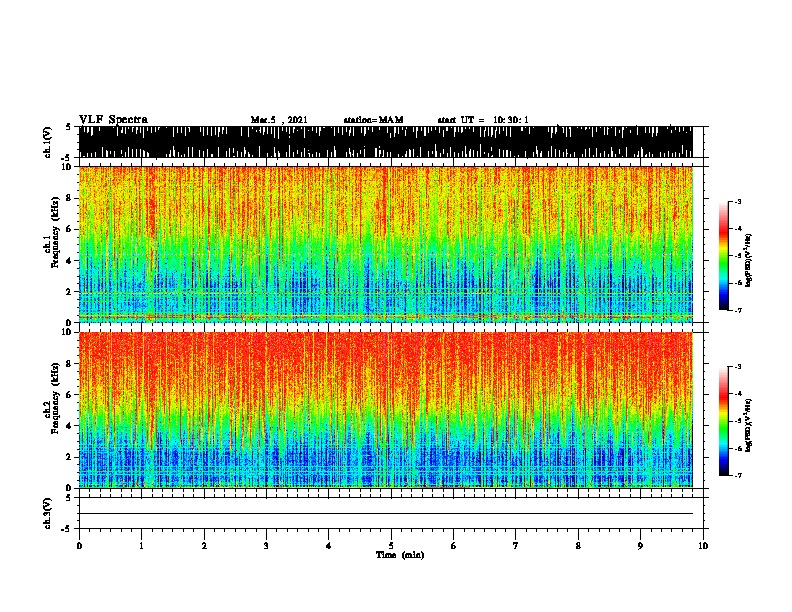Click inside the ch.2 spectrogram panel
The width and height of the screenshot is (792, 612).
coord(386,410)
